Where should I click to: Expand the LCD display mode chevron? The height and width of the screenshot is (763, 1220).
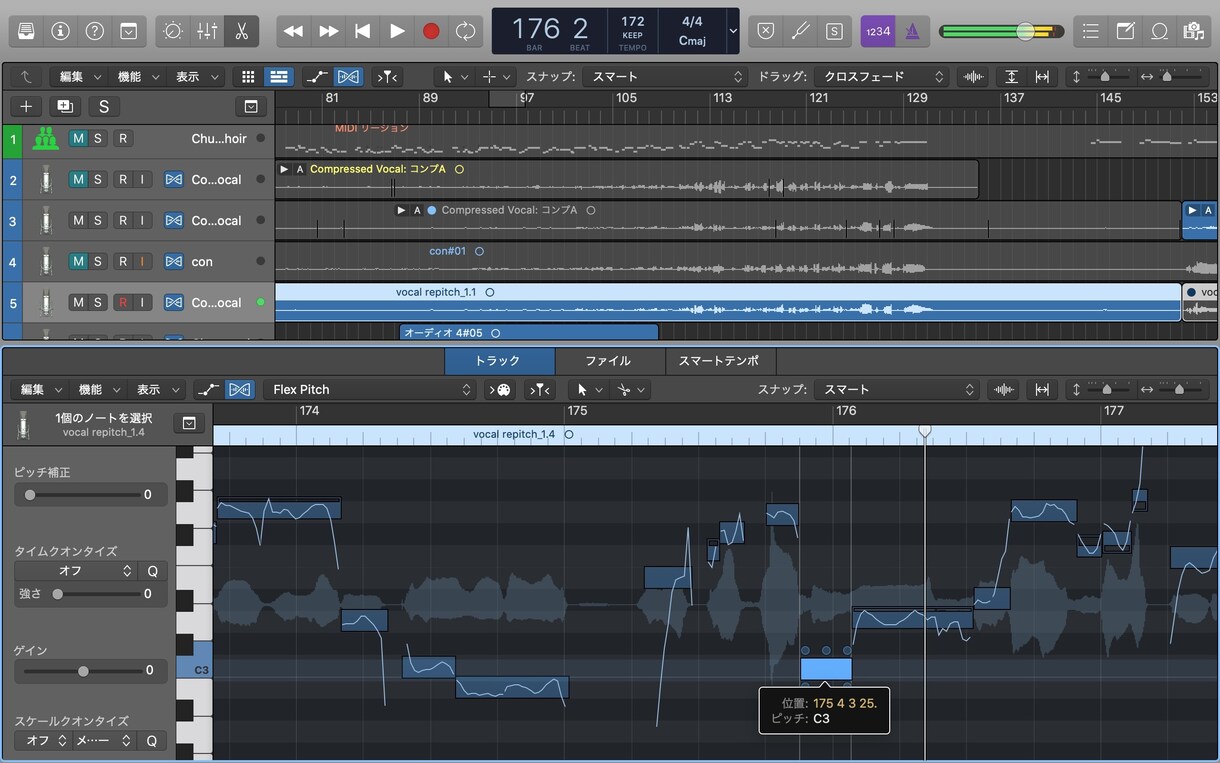pyautogui.click(x=733, y=31)
